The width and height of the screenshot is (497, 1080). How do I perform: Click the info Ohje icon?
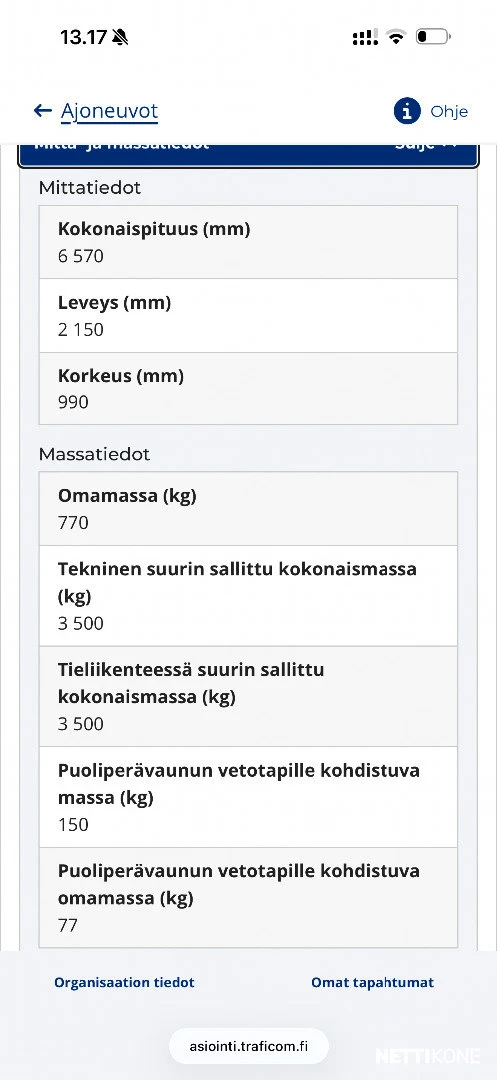[407, 111]
